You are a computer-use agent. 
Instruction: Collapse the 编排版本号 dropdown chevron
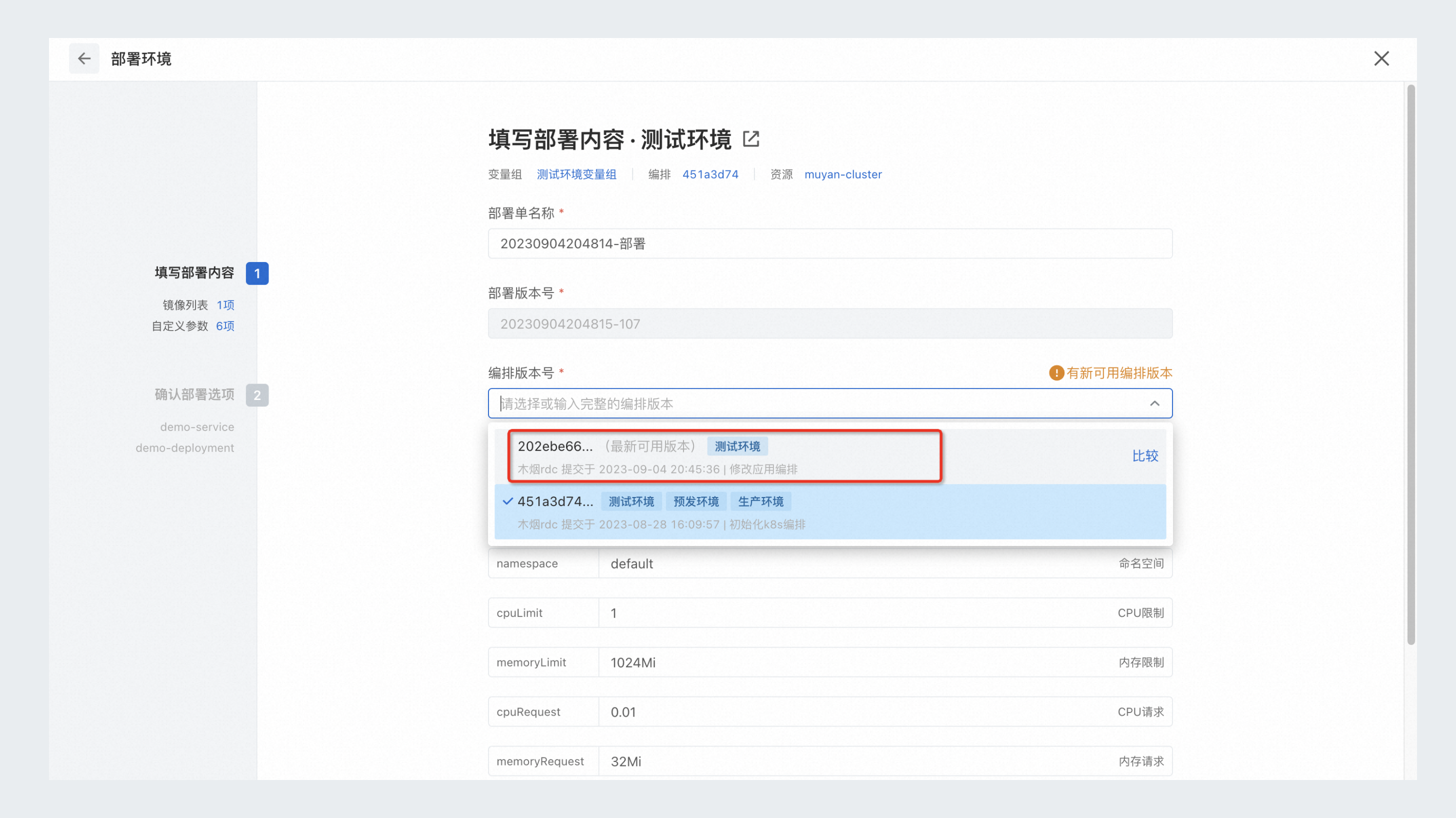[1154, 403]
